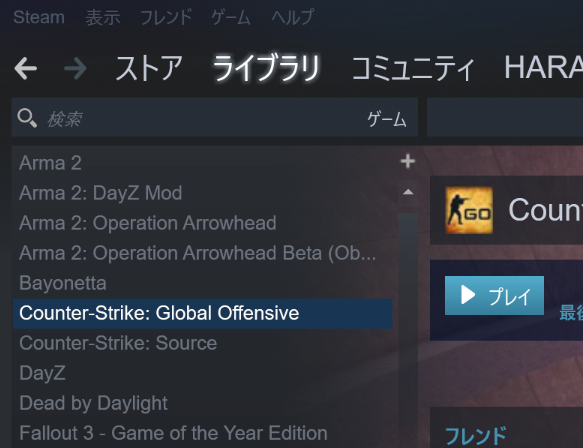The image size is (583, 448).
Task: Open the フレンド link in the game details
Action: (476, 435)
